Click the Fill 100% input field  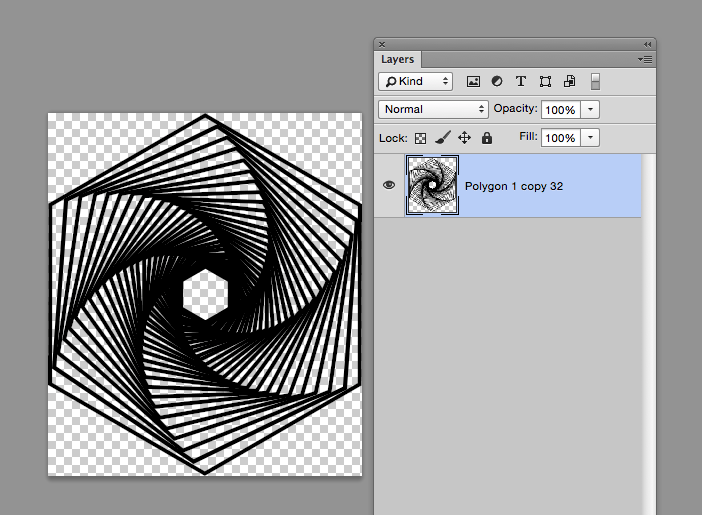point(561,137)
